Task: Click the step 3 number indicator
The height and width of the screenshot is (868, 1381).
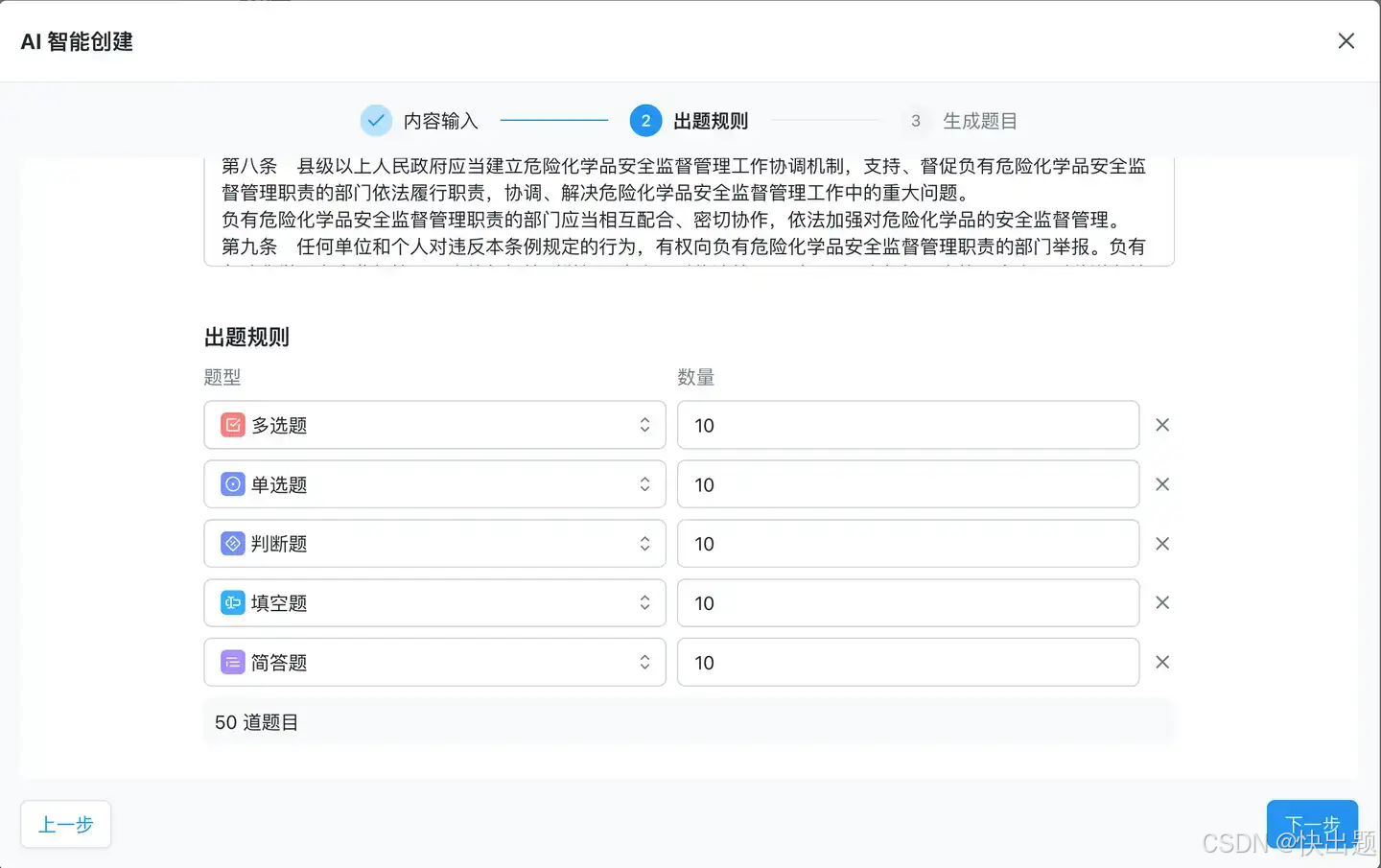Action: tap(916, 120)
